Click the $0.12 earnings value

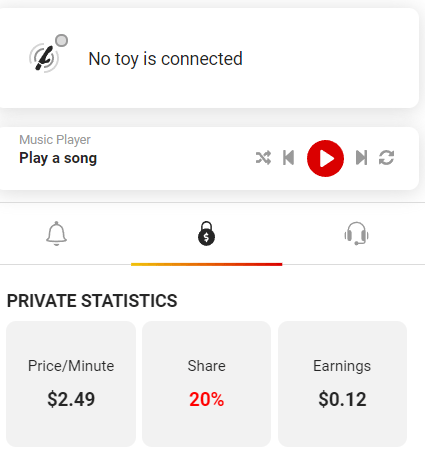tap(342, 399)
